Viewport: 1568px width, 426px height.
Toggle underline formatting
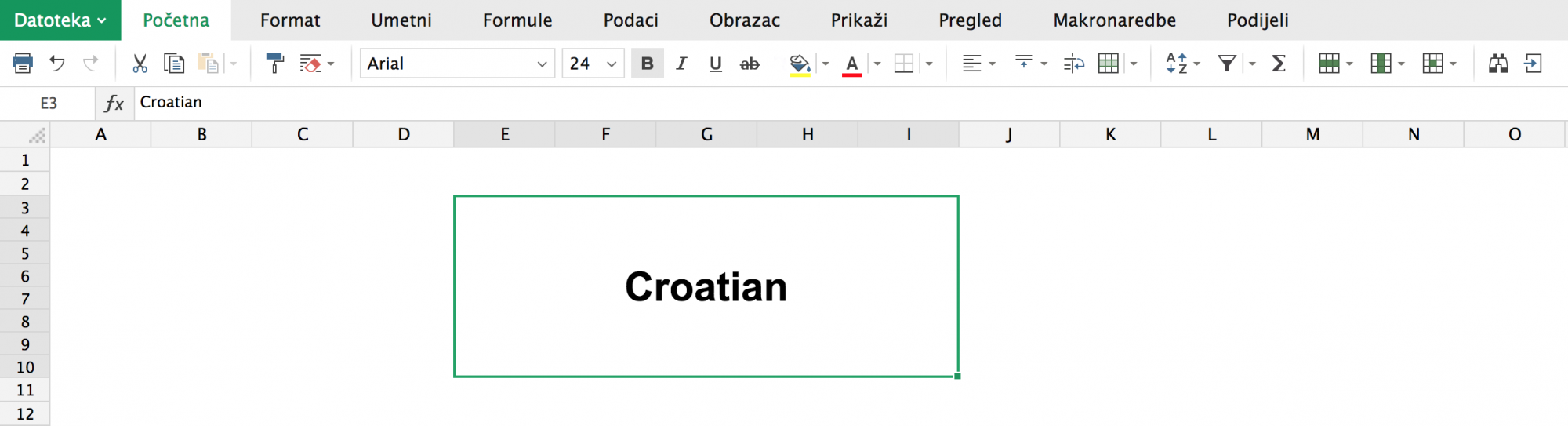pyautogui.click(x=715, y=64)
